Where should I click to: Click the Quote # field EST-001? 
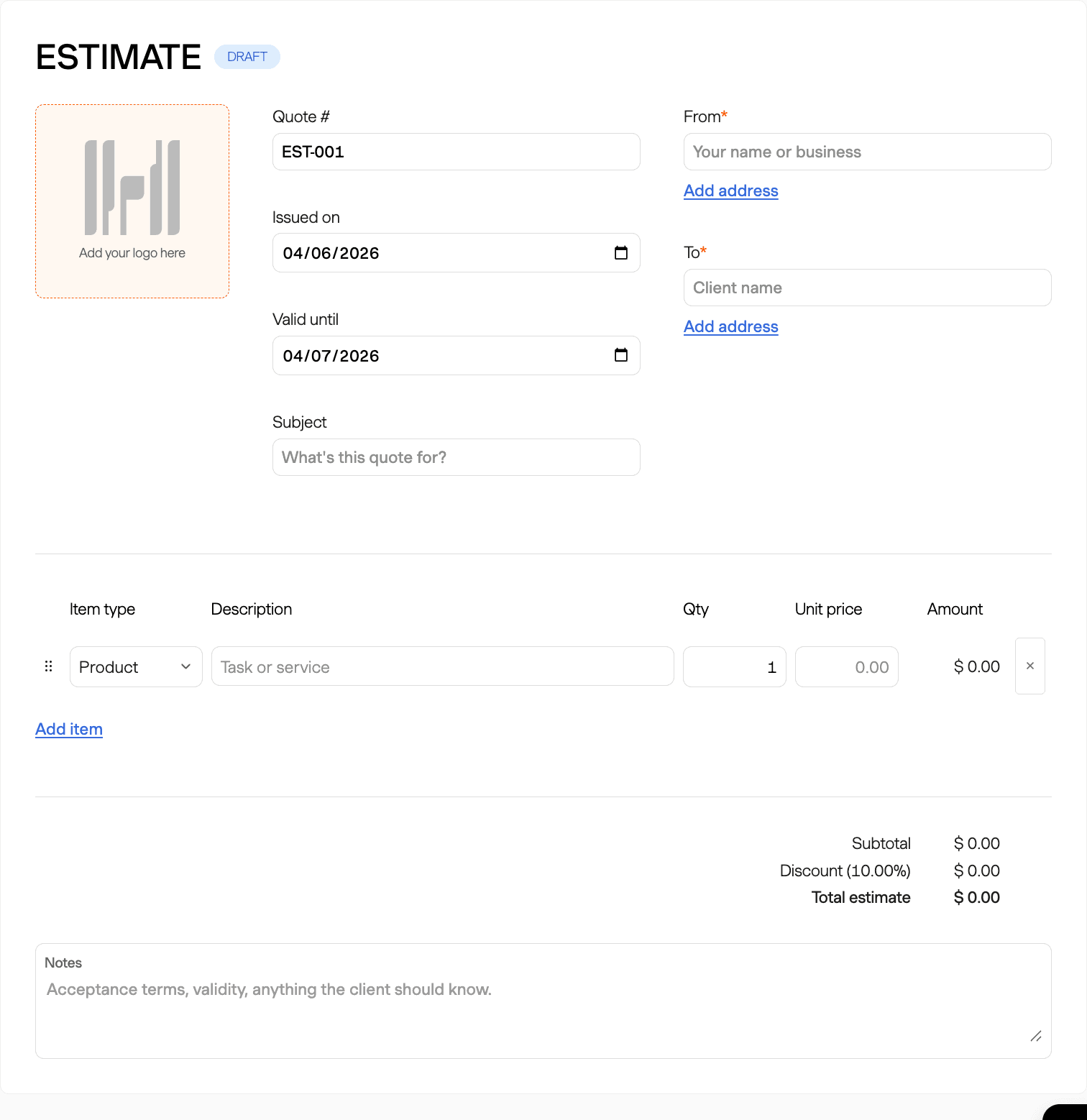(x=457, y=152)
